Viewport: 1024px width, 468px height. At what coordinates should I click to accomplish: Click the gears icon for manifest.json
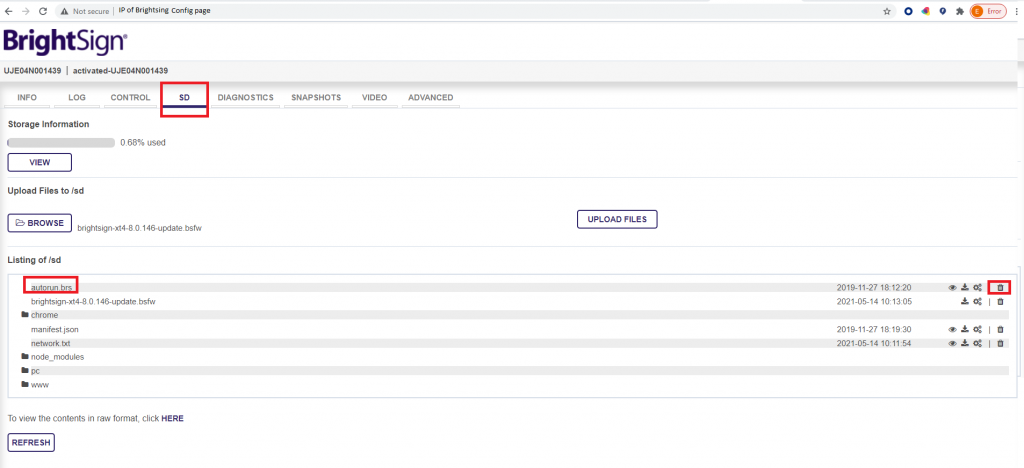tap(977, 329)
